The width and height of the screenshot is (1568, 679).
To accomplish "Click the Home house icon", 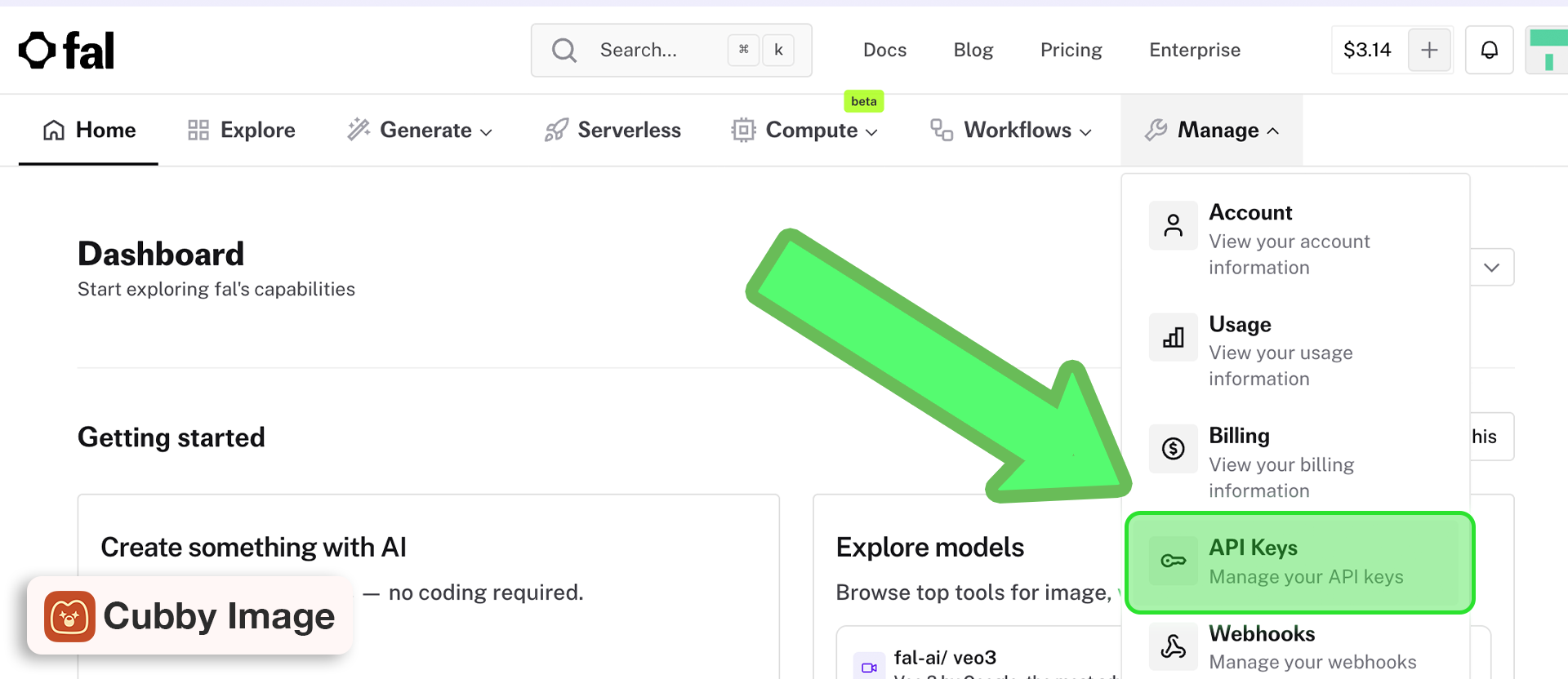I will [54, 131].
